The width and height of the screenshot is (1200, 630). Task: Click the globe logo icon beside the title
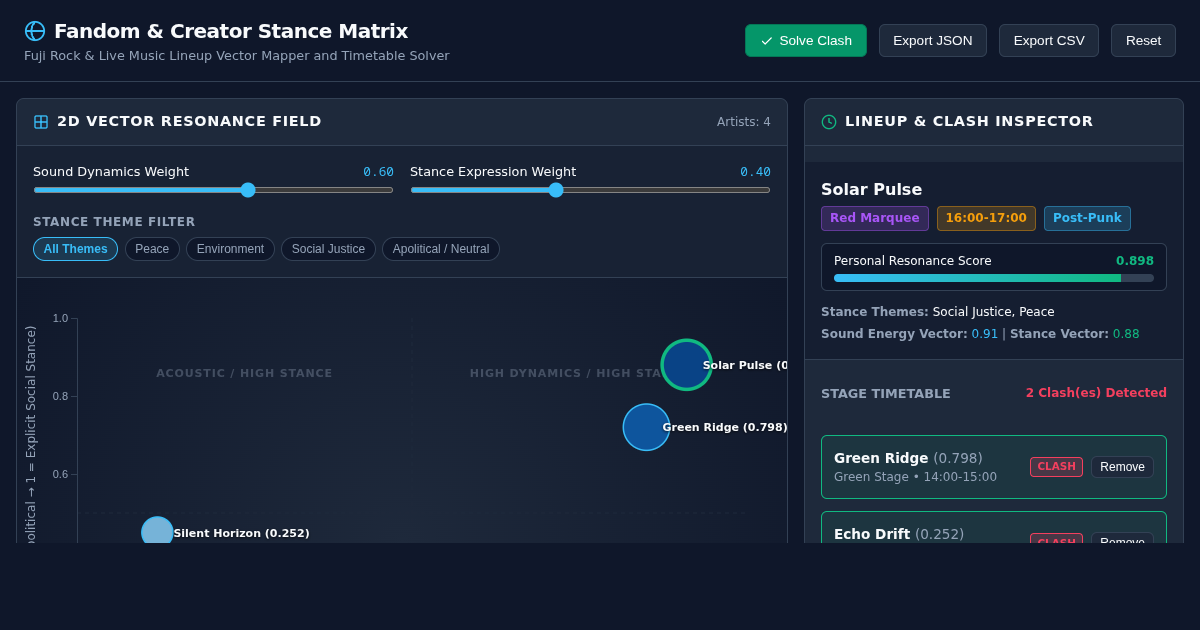[x=35, y=31]
